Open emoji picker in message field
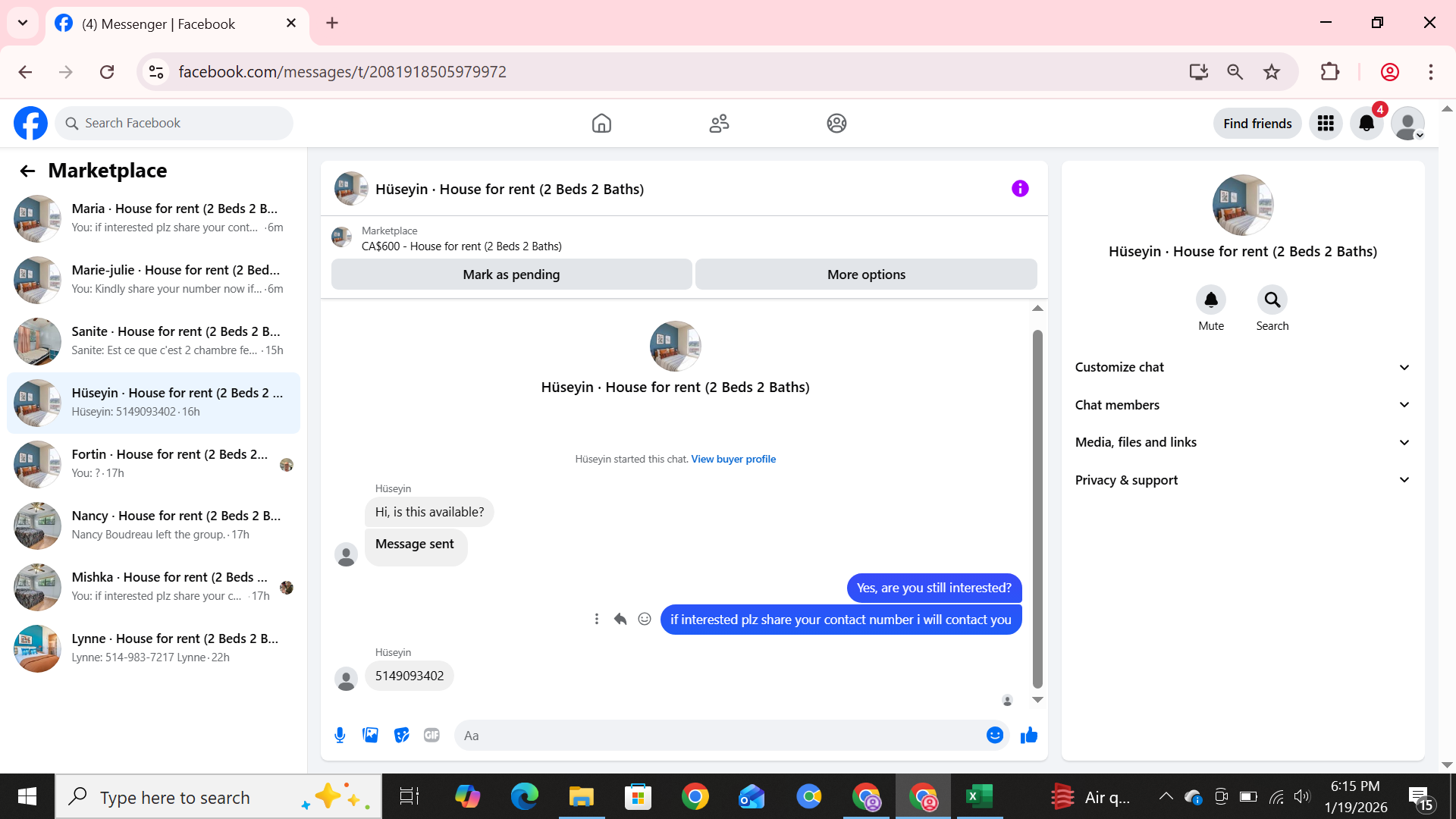Image resolution: width=1456 pixels, height=819 pixels. [994, 735]
